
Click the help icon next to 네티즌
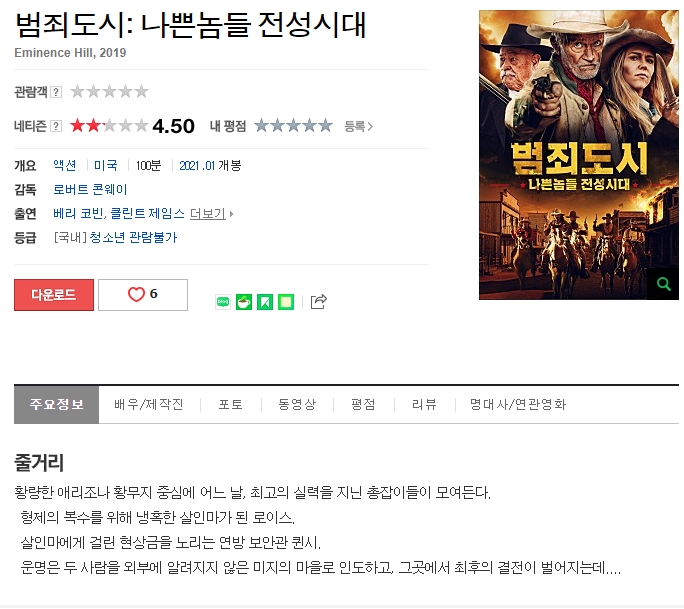[x=56, y=126]
